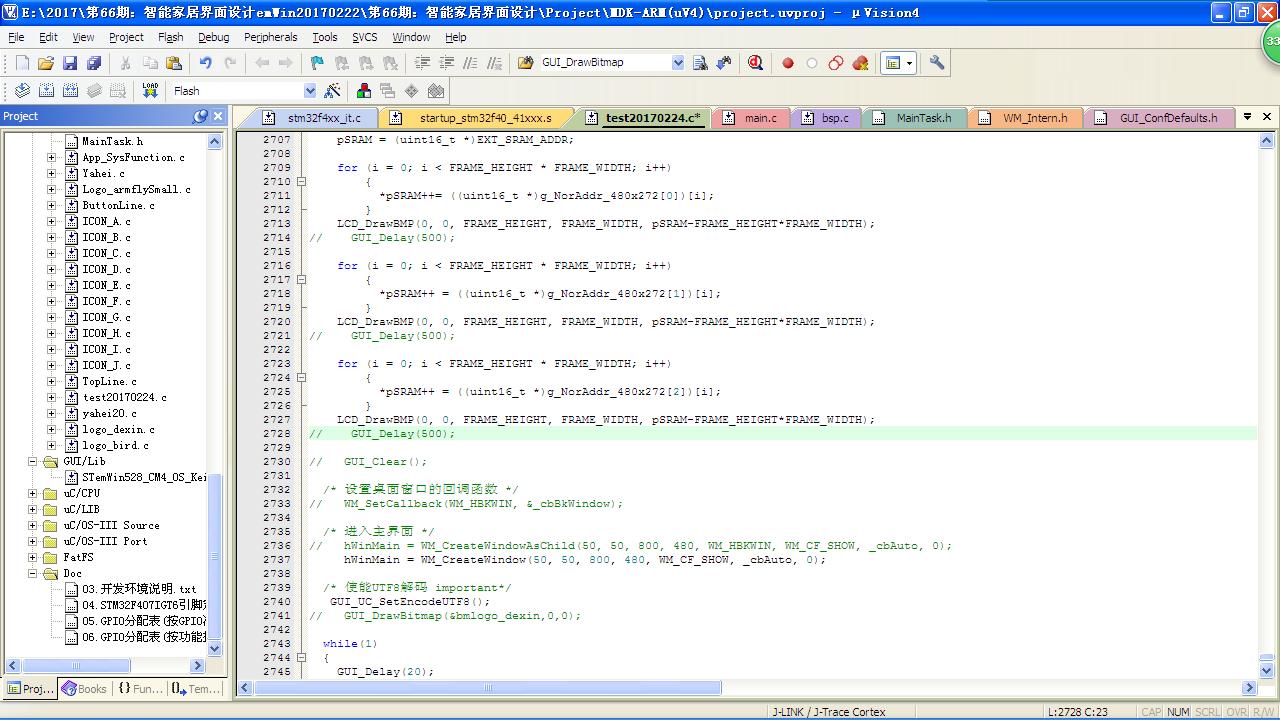Open Target Options magic wand icon

point(332,91)
